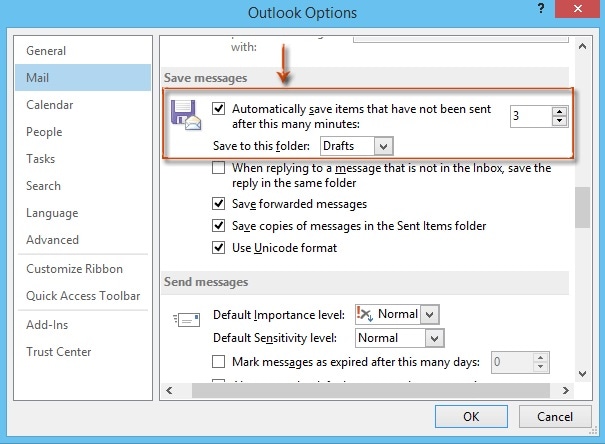This screenshot has height=444, width=605.
Task: Enable save reply in same folder checkbox
Action: point(219,169)
